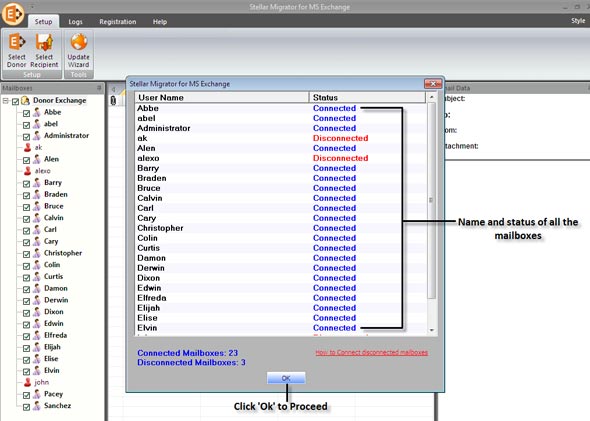This screenshot has width=590, height=421.
Task: Select Colin in the mailbox tree
Action: (x=52, y=265)
